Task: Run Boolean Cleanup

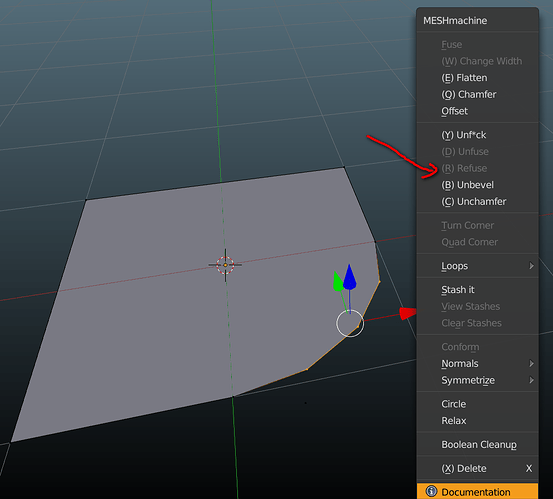Action: [x=478, y=444]
